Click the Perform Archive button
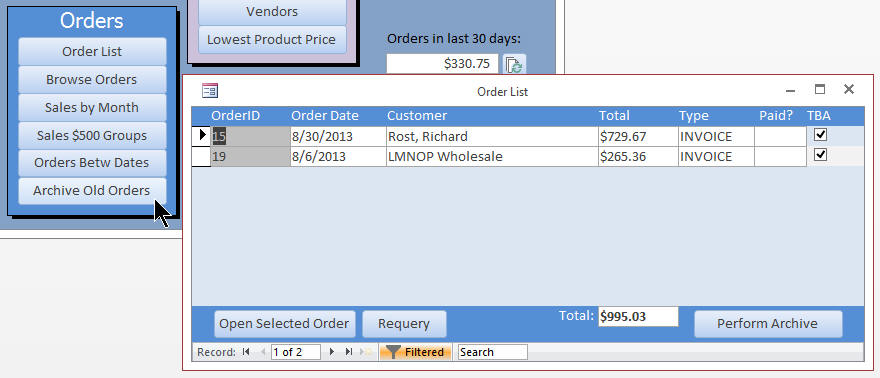This screenshot has width=880, height=378. pyautogui.click(x=768, y=324)
